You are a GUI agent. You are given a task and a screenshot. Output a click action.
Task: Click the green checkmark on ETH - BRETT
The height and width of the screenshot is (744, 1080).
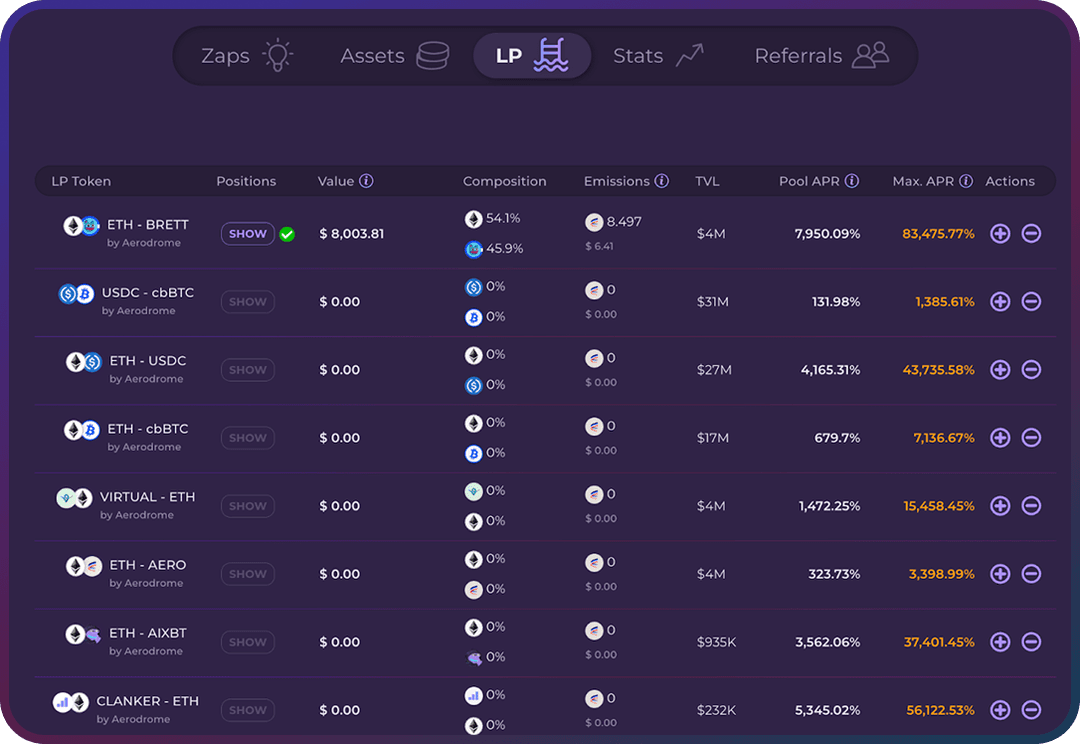click(287, 234)
